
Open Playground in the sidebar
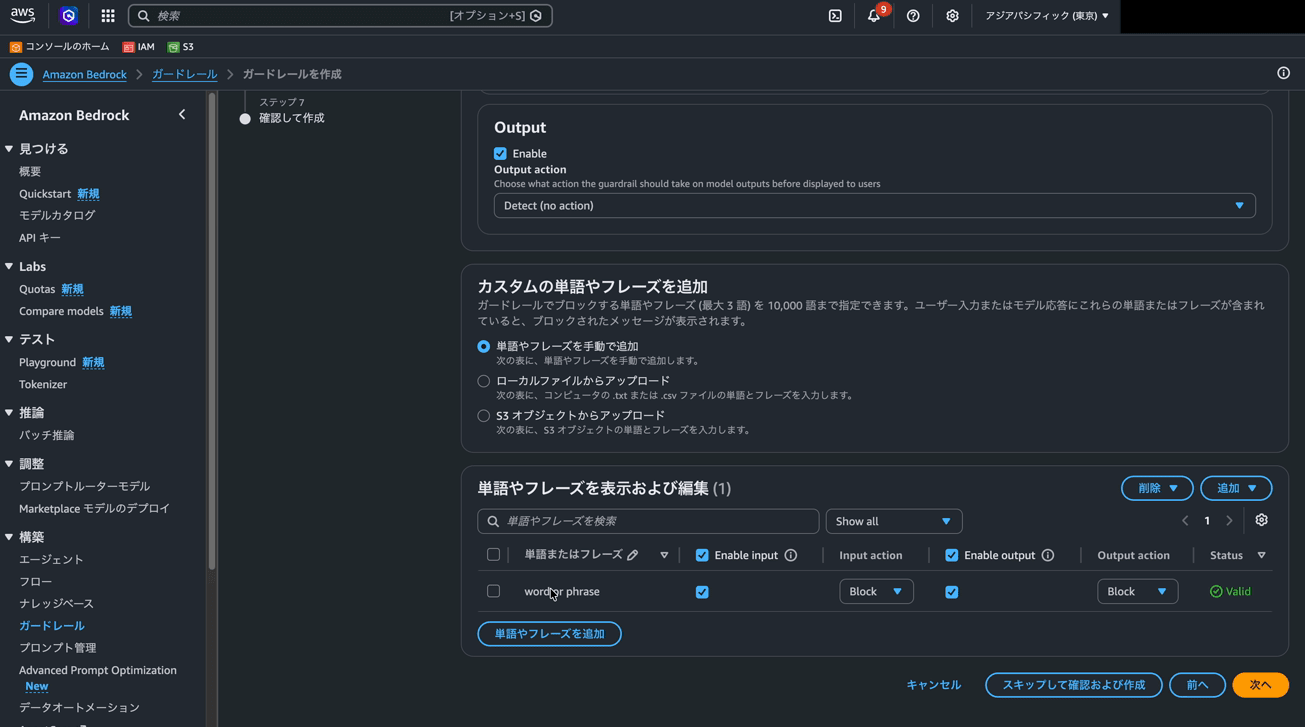[x=47, y=362]
